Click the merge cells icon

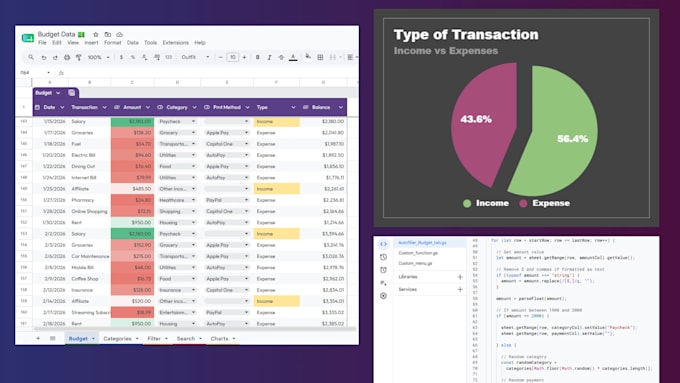click(333, 57)
